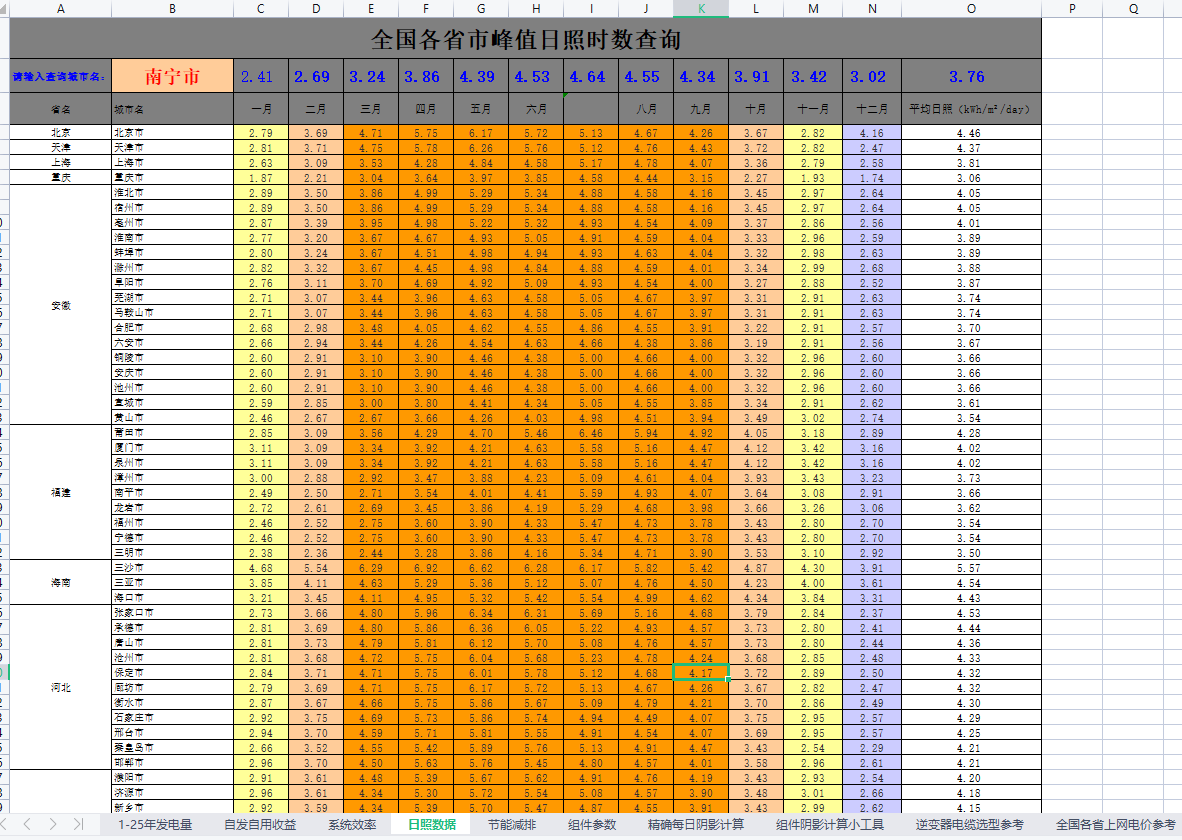The height and width of the screenshot is (840, 1182).
Task: Select the 北京 province cell
Action: (x=60, y=133)
